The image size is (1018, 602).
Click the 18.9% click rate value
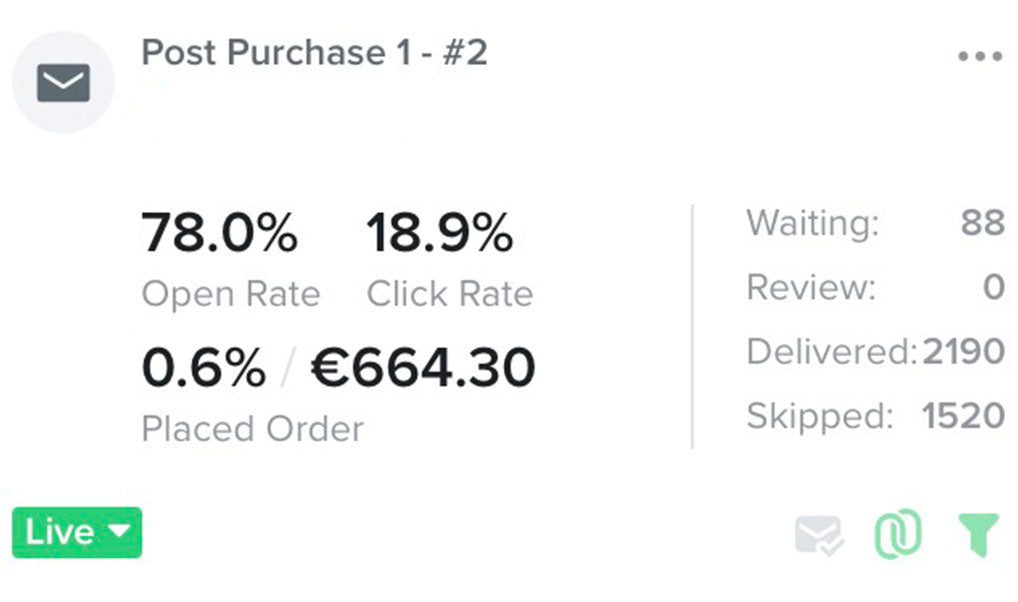[x=439, y=233]
